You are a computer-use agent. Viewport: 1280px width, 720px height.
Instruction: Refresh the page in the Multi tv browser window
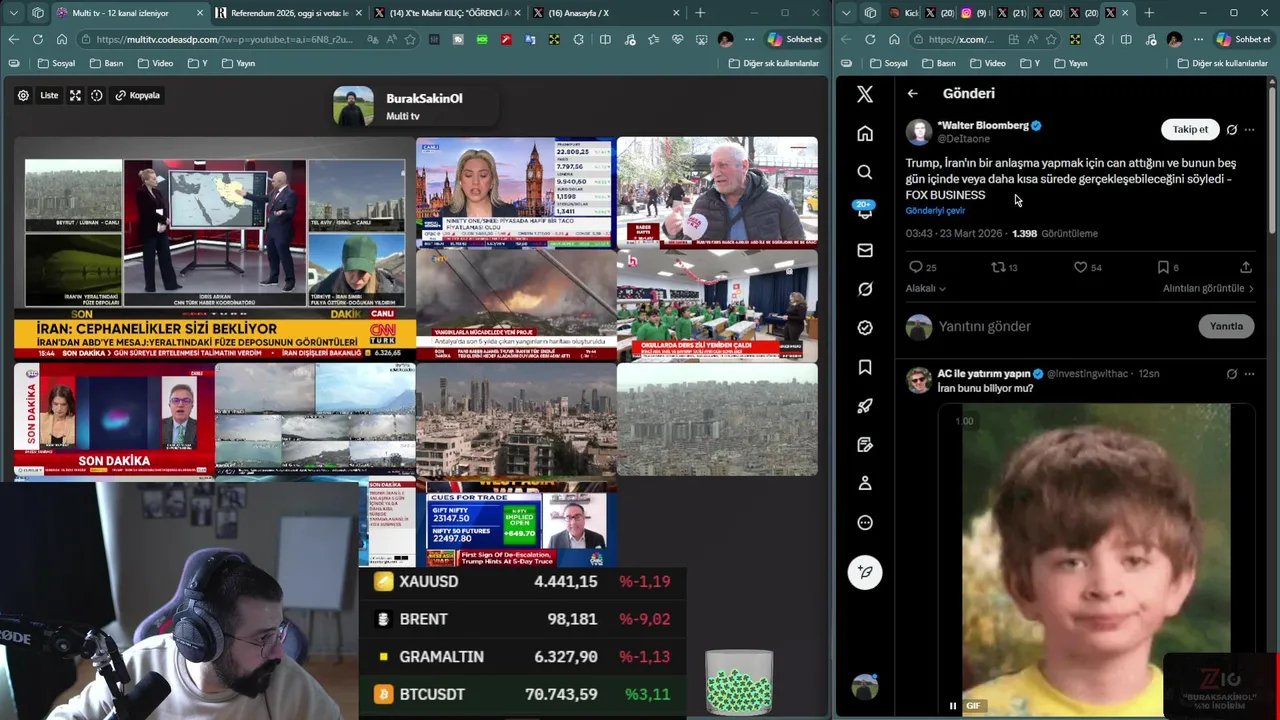(x=38, y=39)
